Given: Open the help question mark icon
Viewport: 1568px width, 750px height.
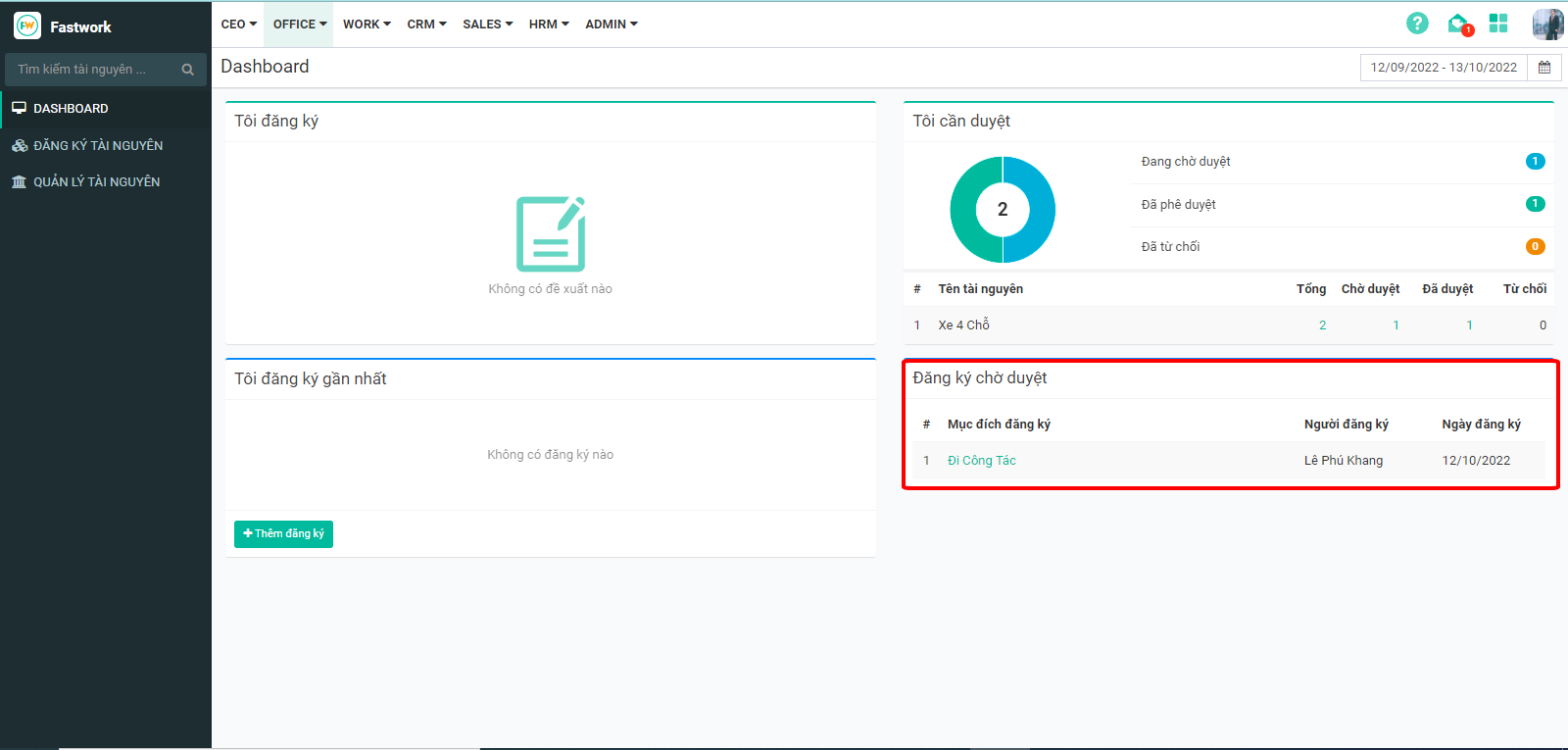Looking at the screenshot, I should tap(1417, 24).
